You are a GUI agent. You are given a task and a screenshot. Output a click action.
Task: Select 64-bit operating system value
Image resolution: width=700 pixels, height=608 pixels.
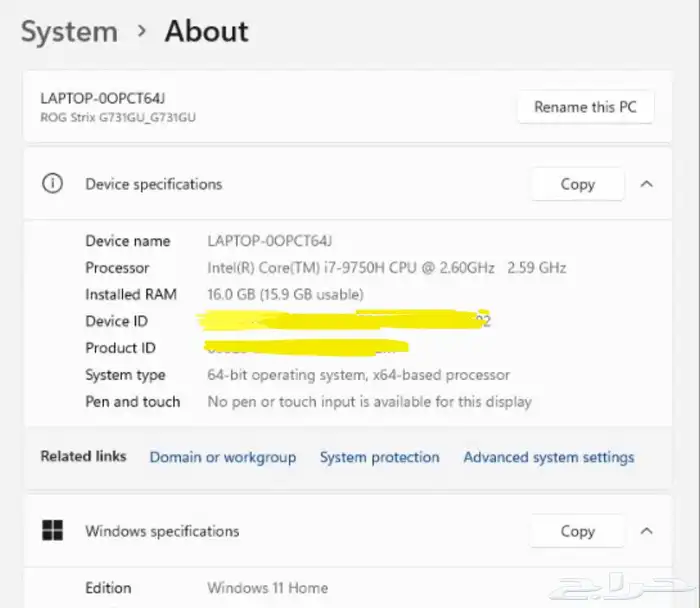point(358,375)
